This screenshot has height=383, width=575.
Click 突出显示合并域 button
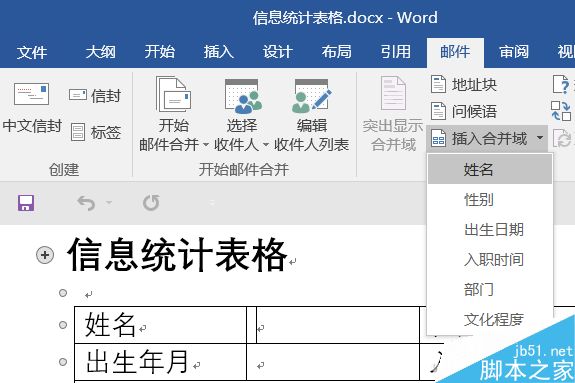point(393,114)
